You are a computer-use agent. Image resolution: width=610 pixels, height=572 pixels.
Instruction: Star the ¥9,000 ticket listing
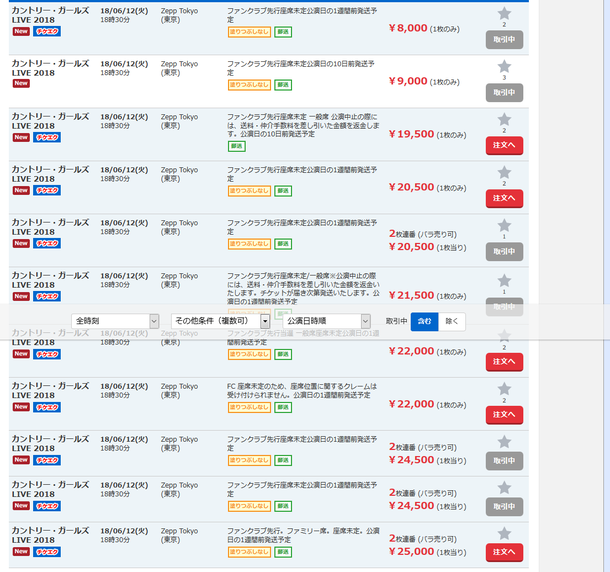[504, 67]
